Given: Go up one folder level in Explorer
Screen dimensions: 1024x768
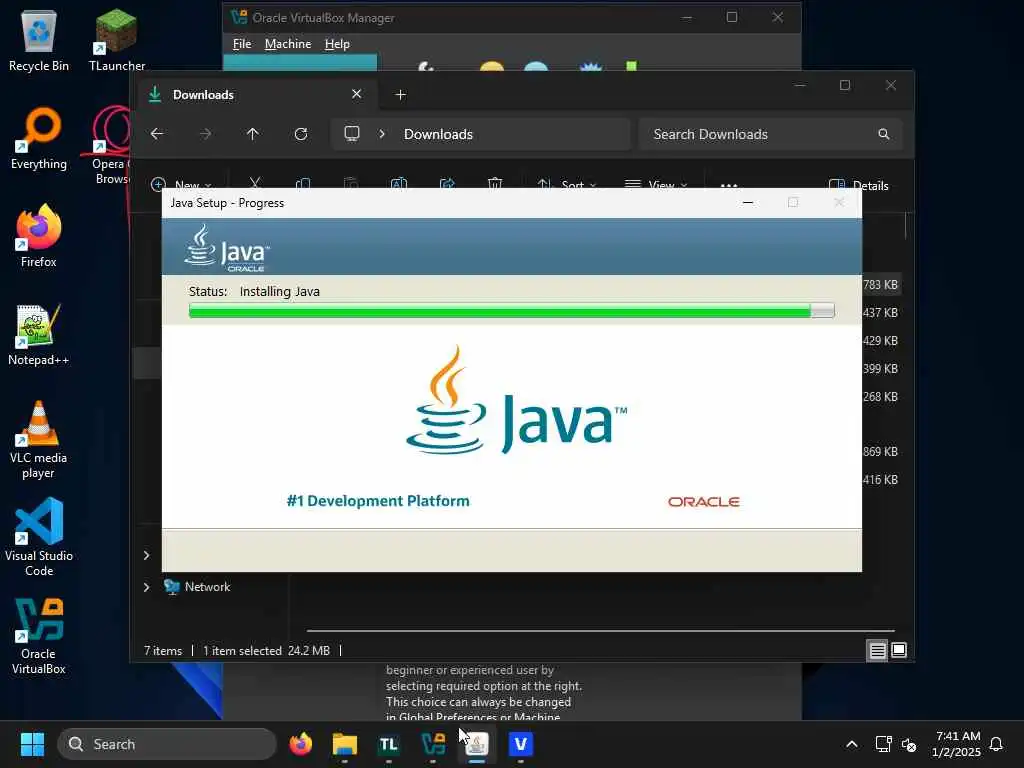Looking at the screenshot, I should click(253, 134).
